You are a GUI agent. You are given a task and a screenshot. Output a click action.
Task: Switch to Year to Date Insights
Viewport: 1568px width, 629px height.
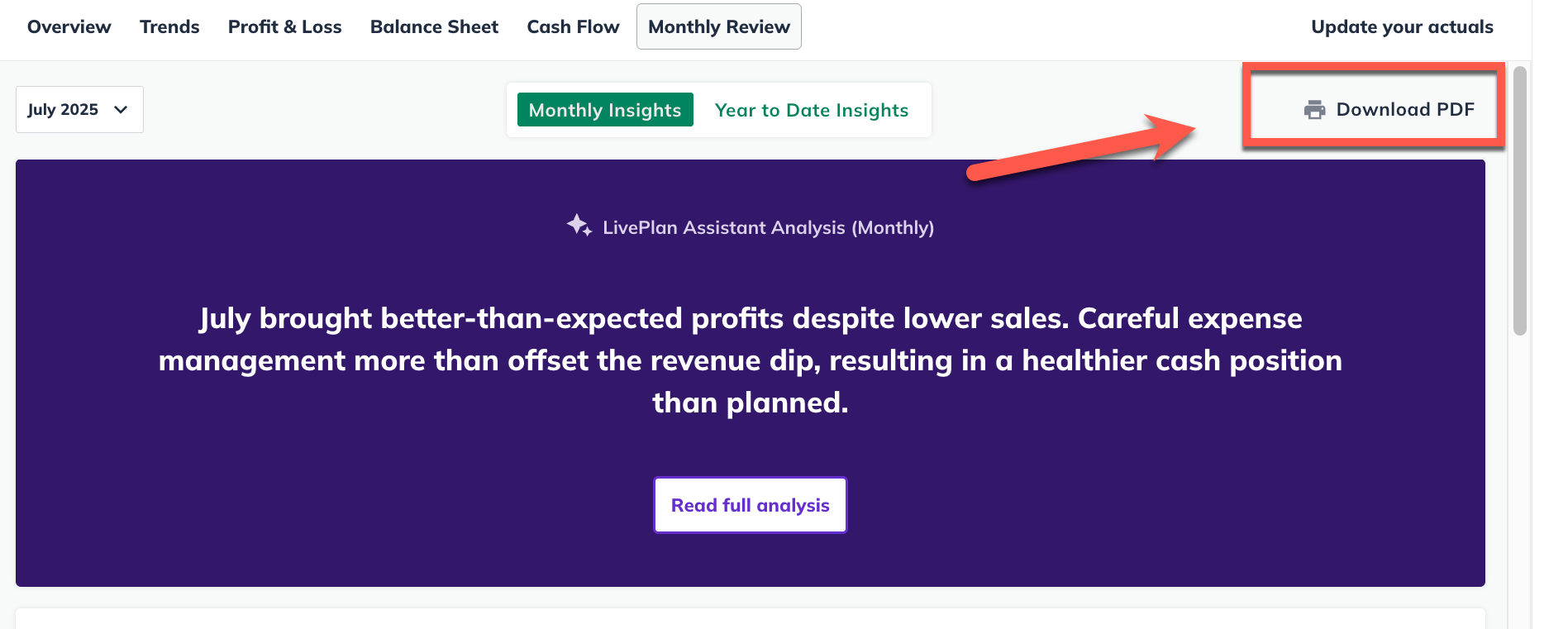coord(811,110)
